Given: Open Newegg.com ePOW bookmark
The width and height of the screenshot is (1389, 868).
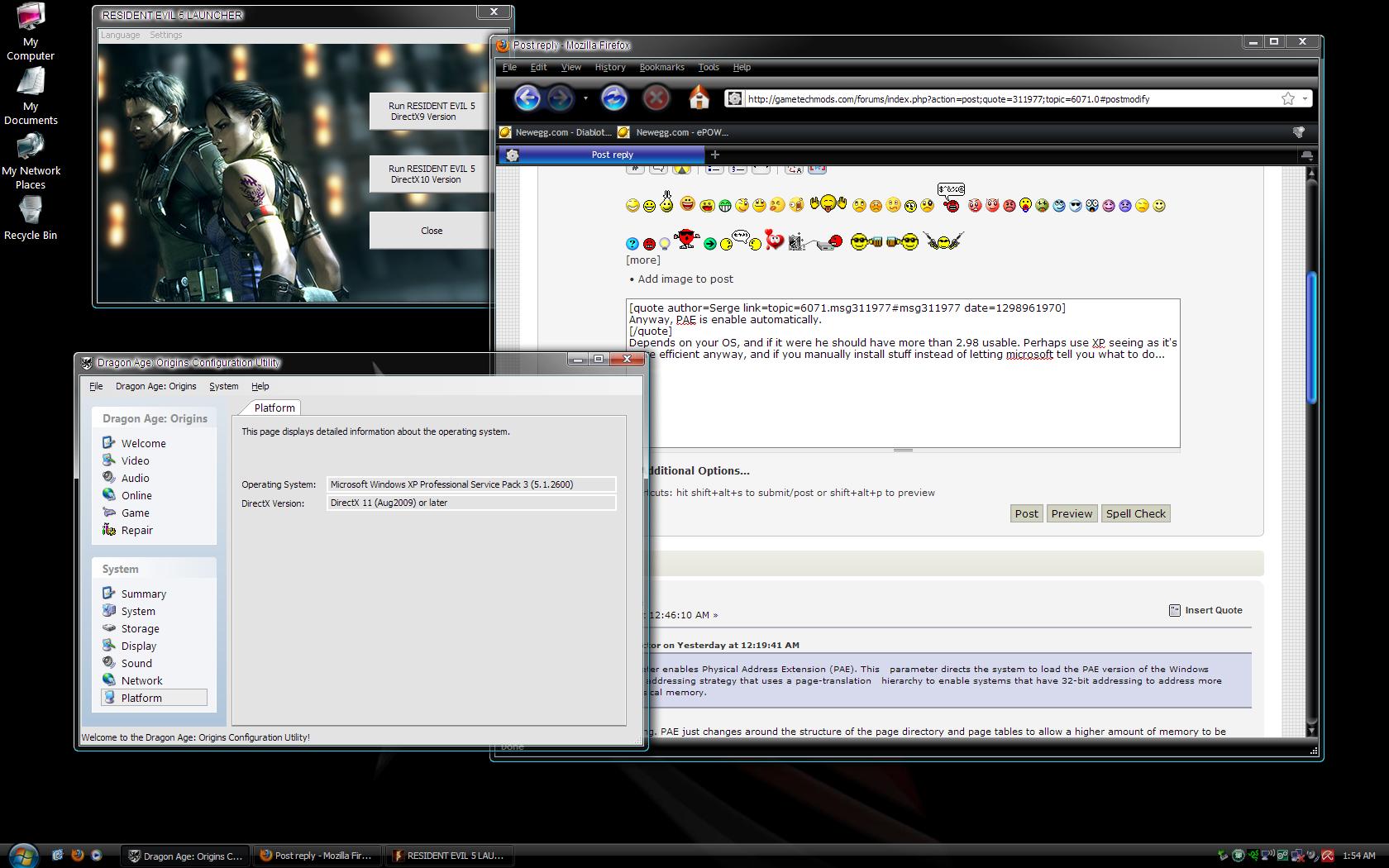Looking at the screenshot, I should click(673, 132).
